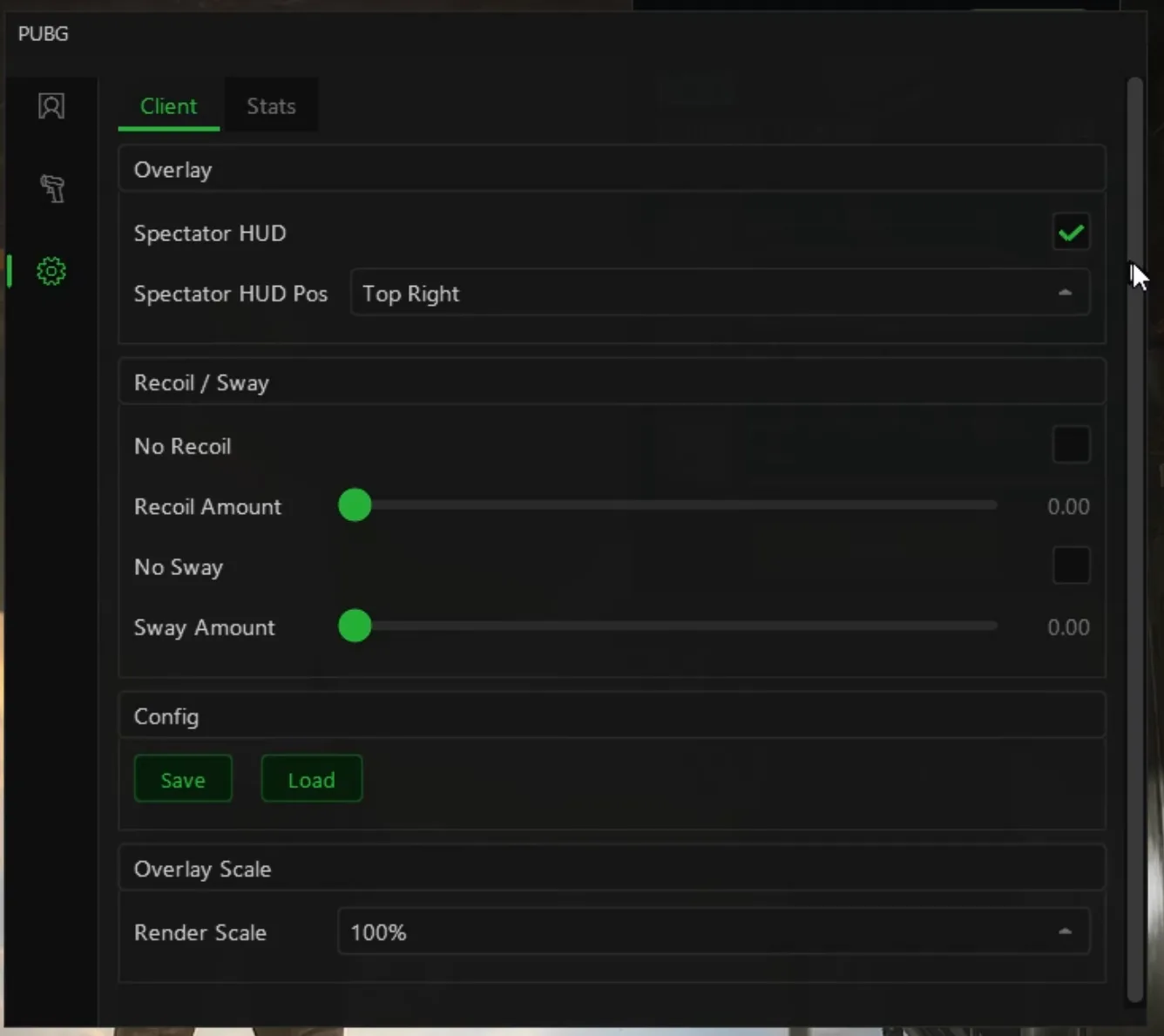Click the arrow of Top Right dropdown
The height and width of the screenshot is (1036, 1164).
click(x=1065, y=293)
